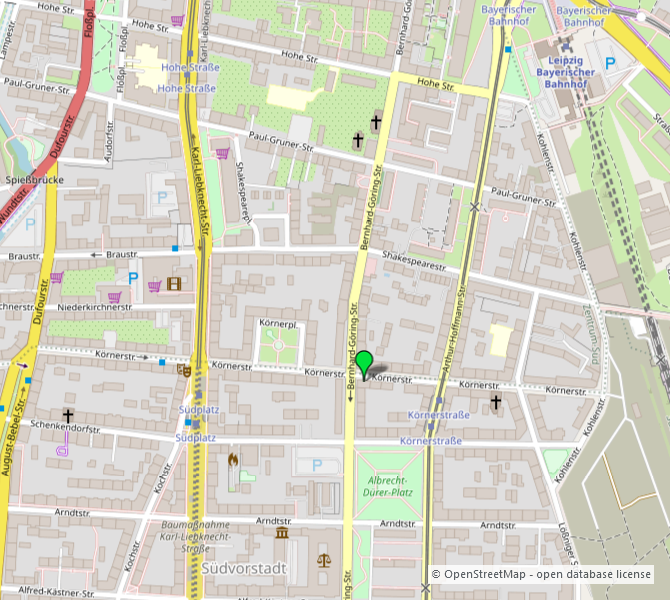670x600 pixels.
Task: Click the Albrecht-Dürer-Platz park label
Action: click(384, 485)
